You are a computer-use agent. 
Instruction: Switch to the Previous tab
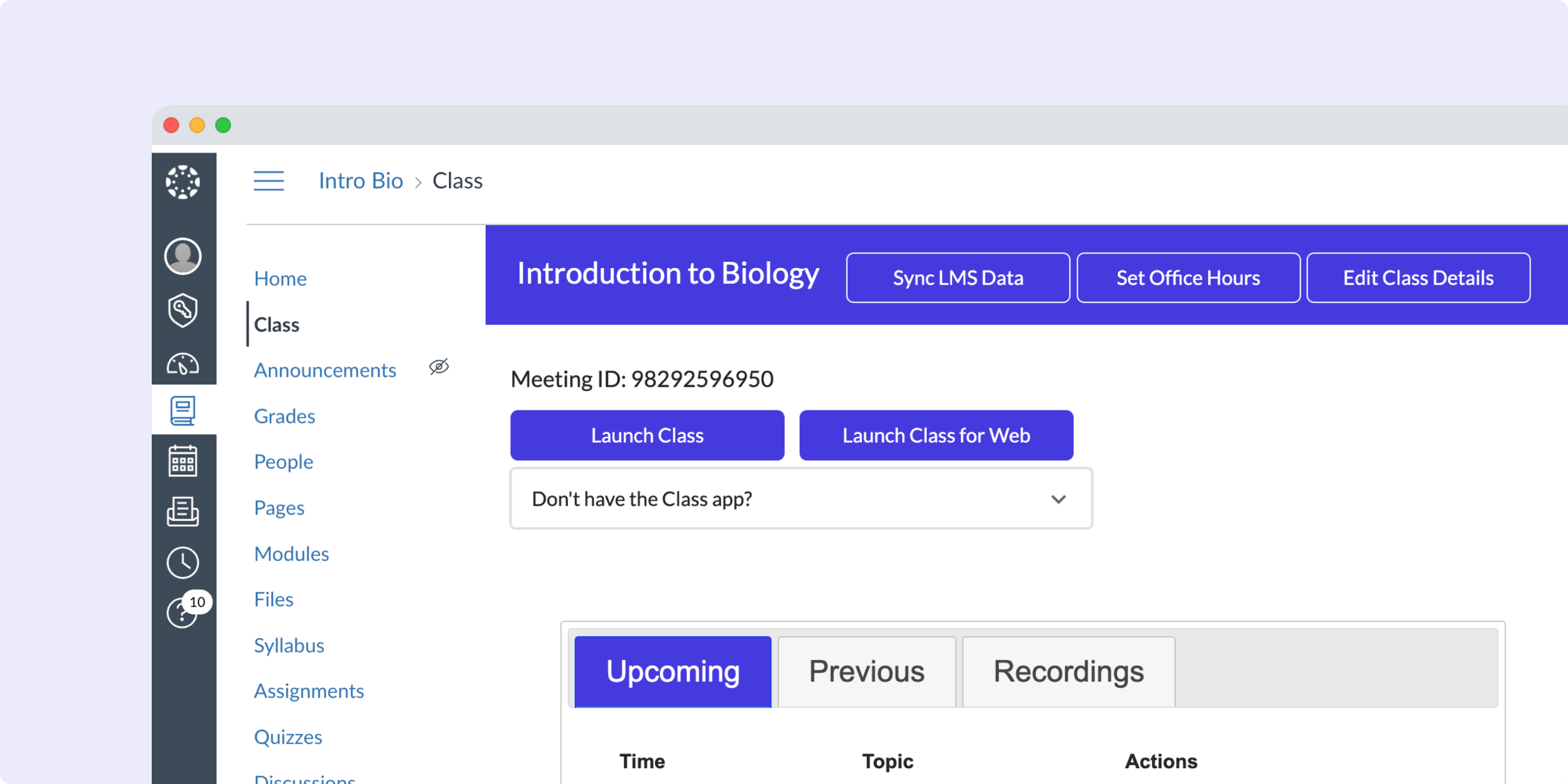[867, 671]
